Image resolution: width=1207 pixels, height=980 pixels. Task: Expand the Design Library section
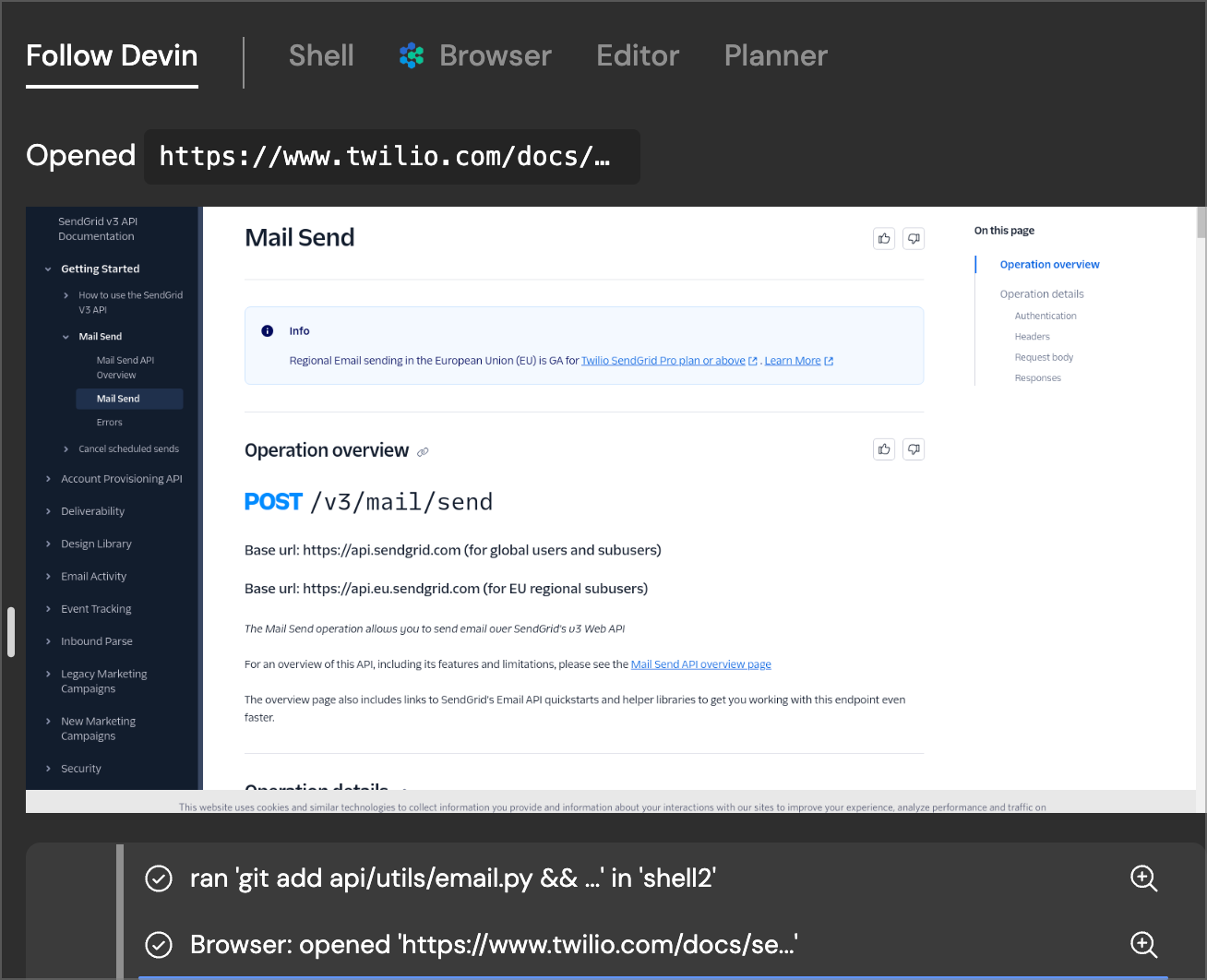click(x=48, y=544)
